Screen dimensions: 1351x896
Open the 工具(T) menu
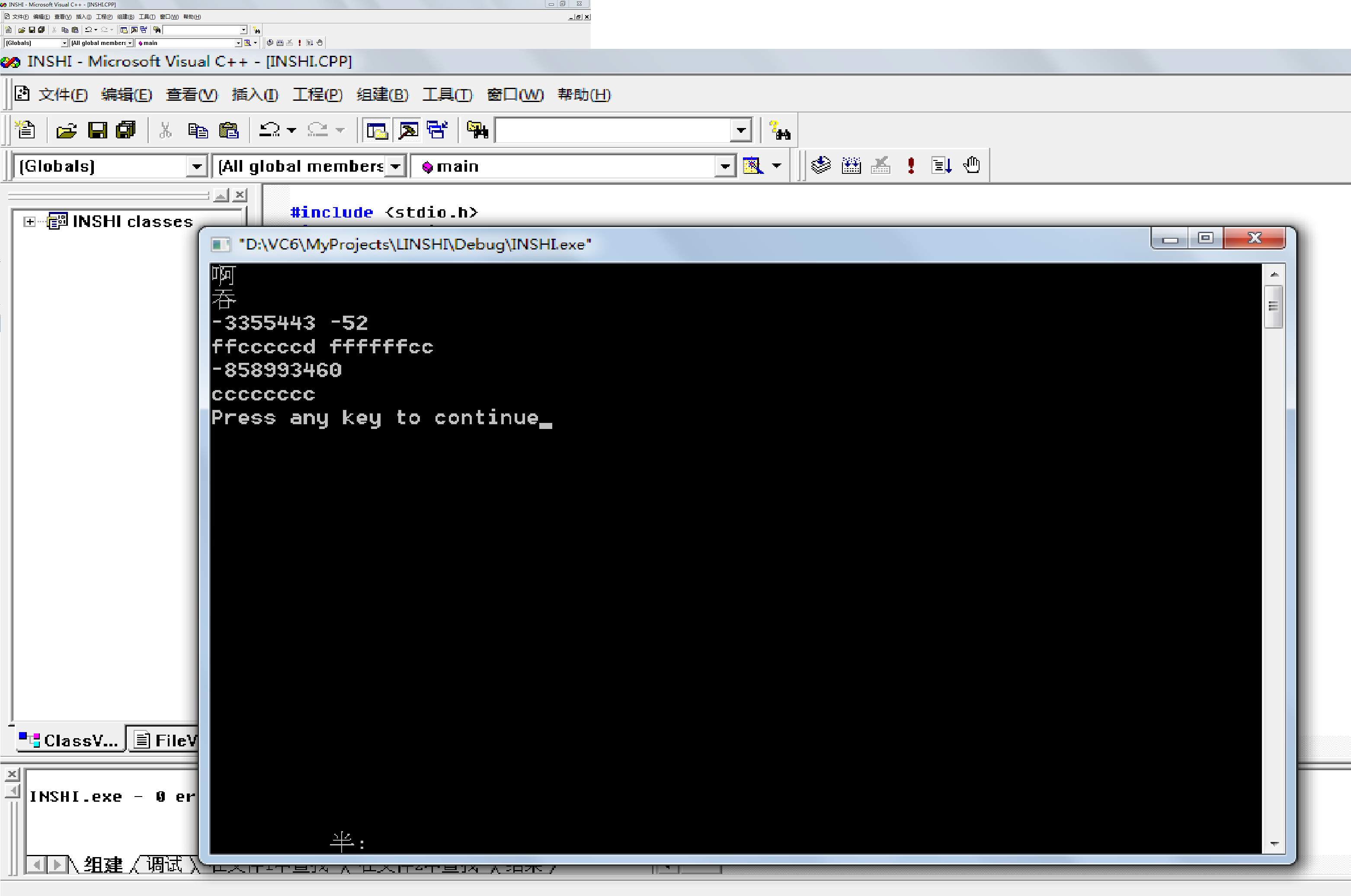click(448, 94)
